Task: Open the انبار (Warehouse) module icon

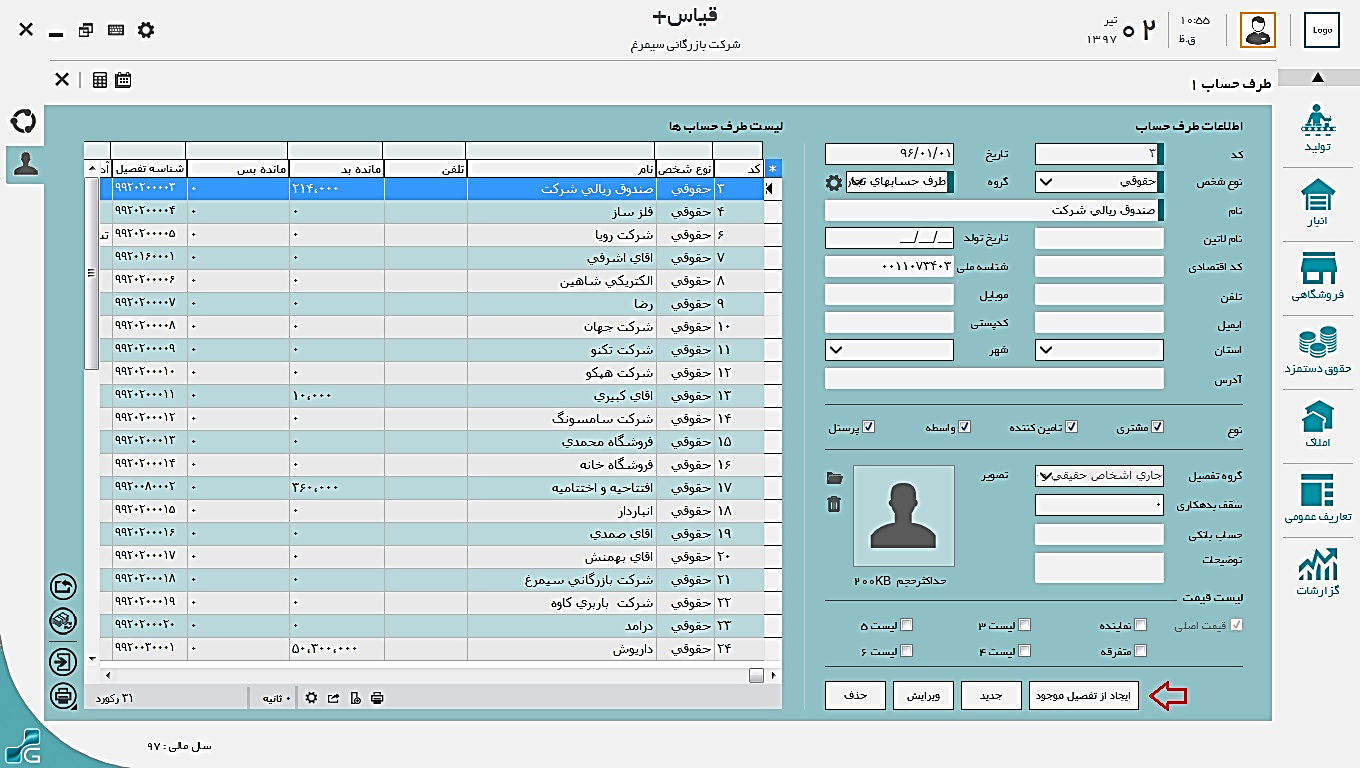Action: point(1317,202)
